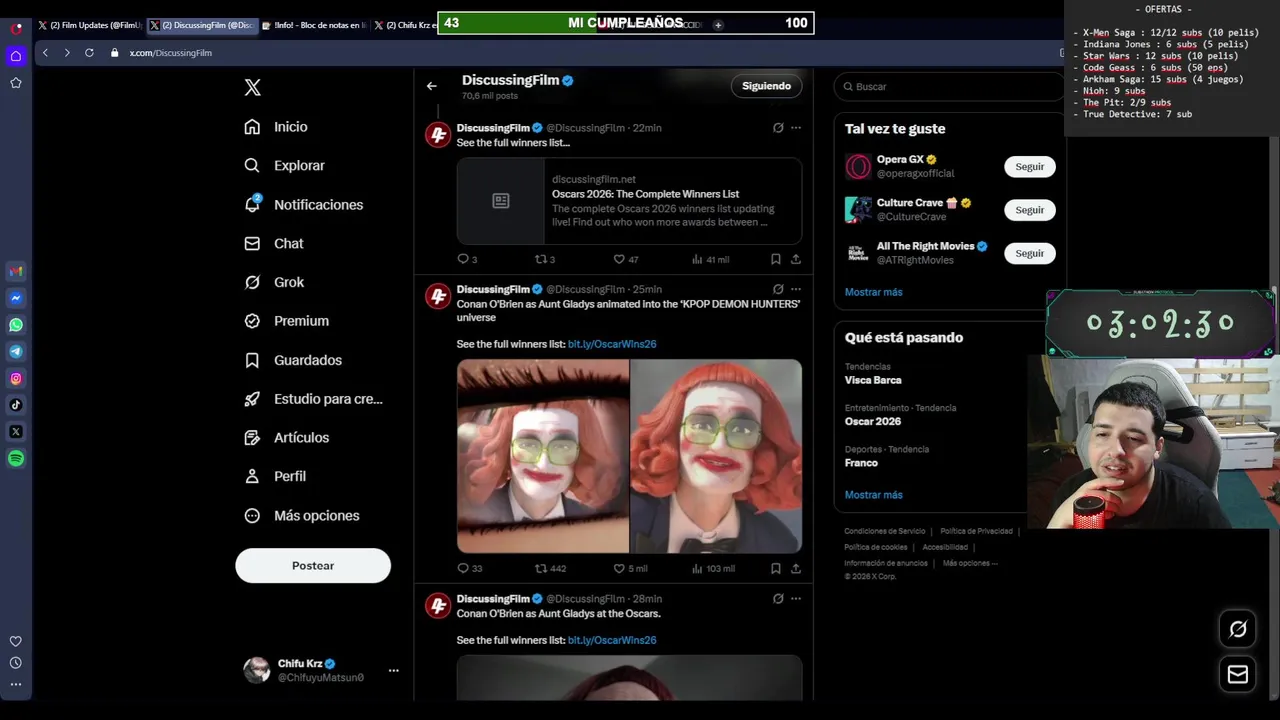Open Instagram in the browser sidebar
The width and height of the screenshot is (1280, 720).
click(16, 378)
